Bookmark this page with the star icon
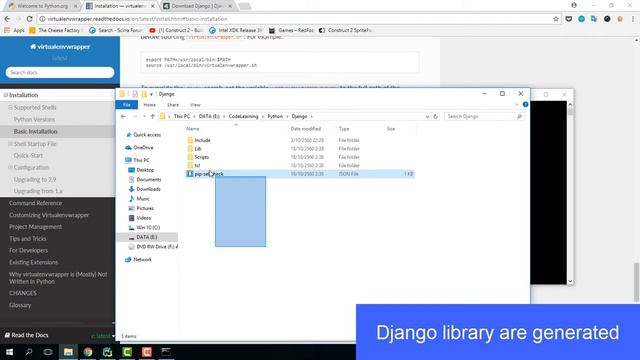This screenshot has height=360, width=640. click(556, 19)
